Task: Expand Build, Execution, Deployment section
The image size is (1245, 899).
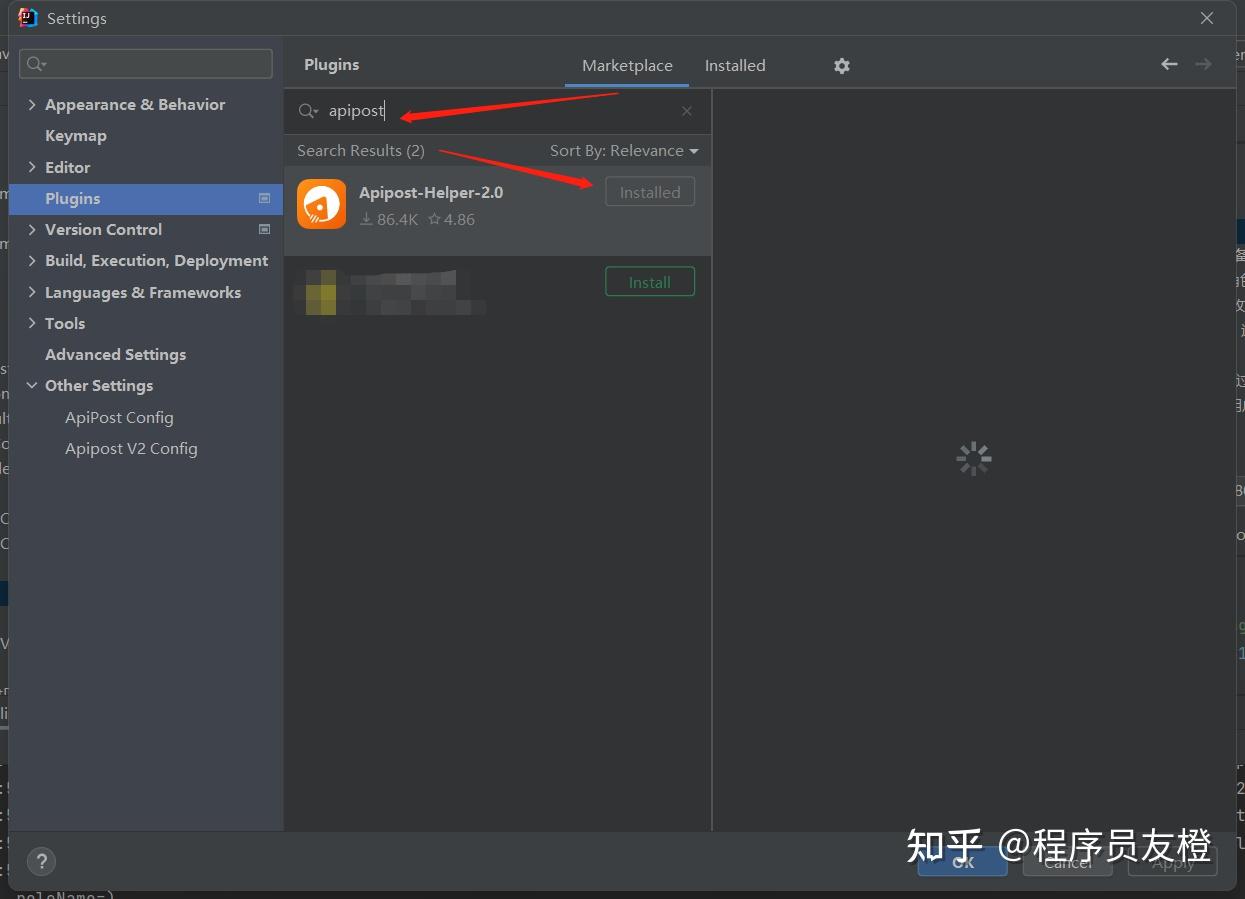Action: pyautogui.click(x=32, y=261)
